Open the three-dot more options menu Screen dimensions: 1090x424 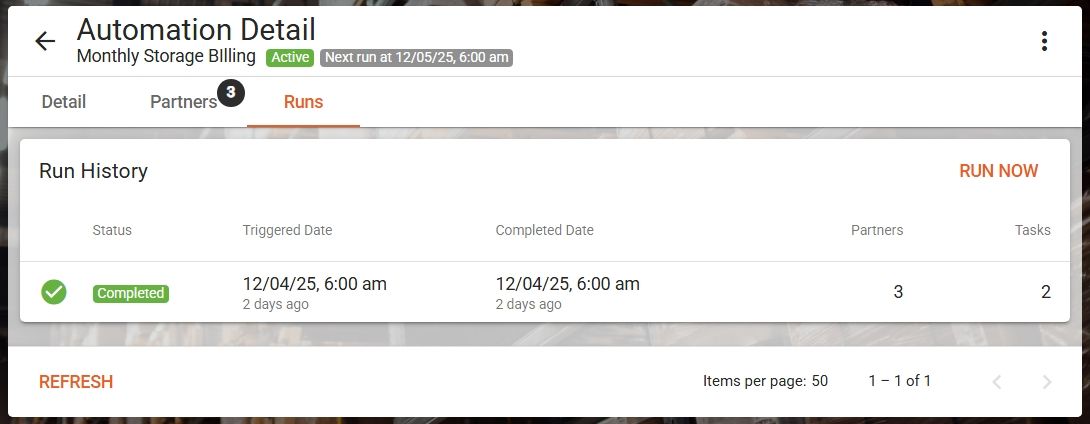coord(1044,41)
